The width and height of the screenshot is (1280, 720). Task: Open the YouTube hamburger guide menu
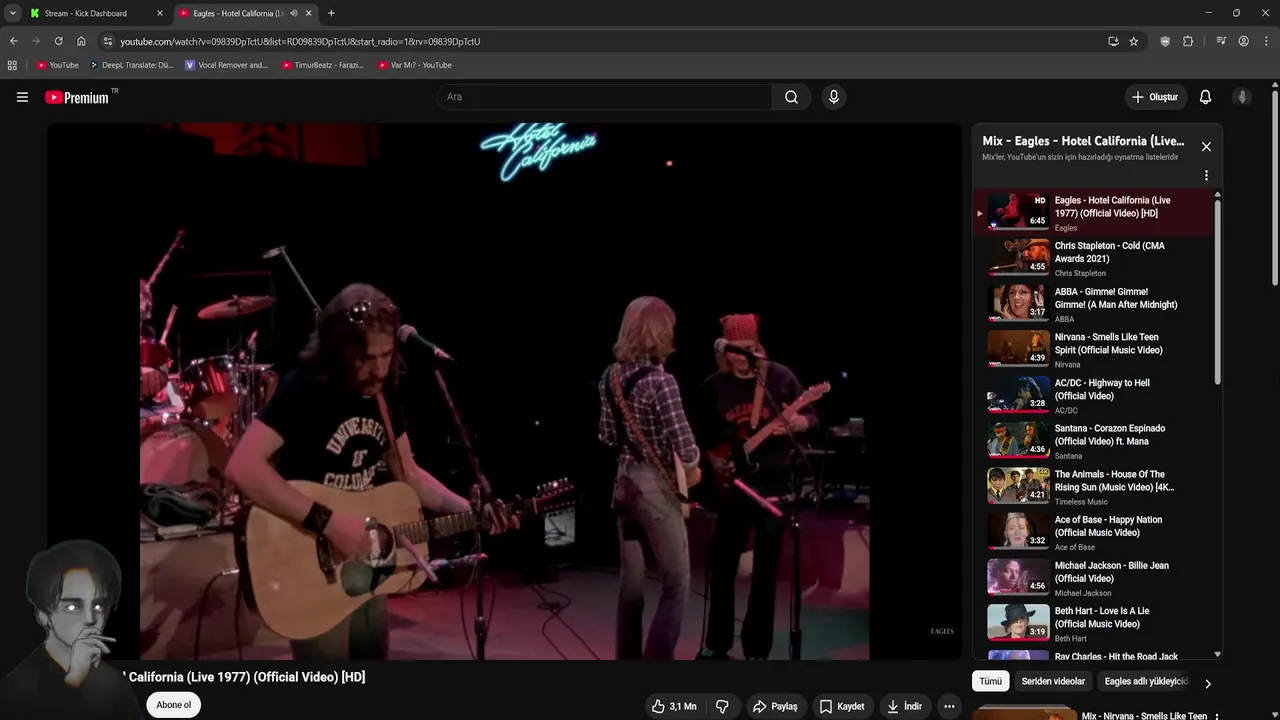[x=22, y=97]
